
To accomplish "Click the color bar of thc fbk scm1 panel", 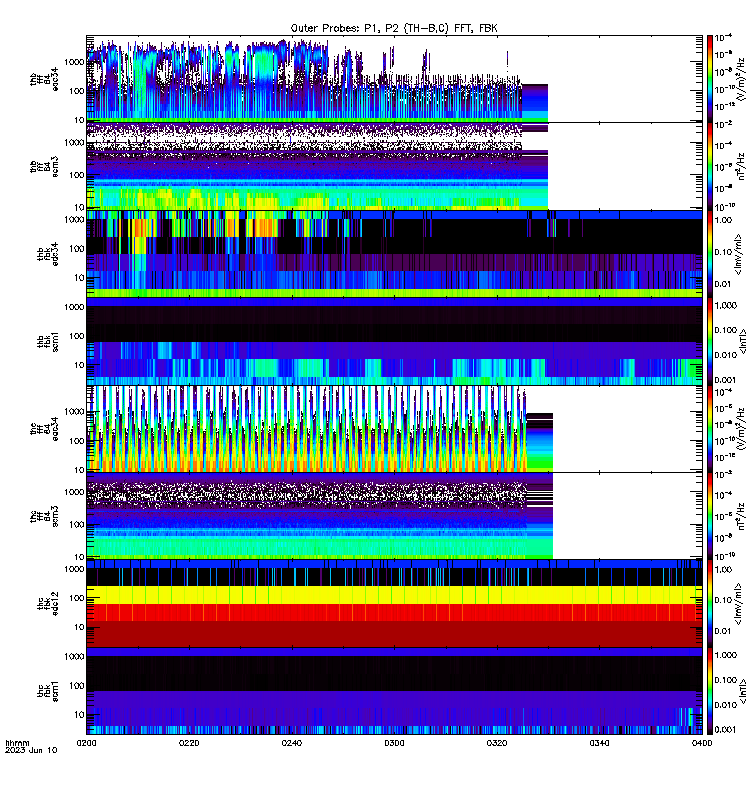I will pos(709,691).
